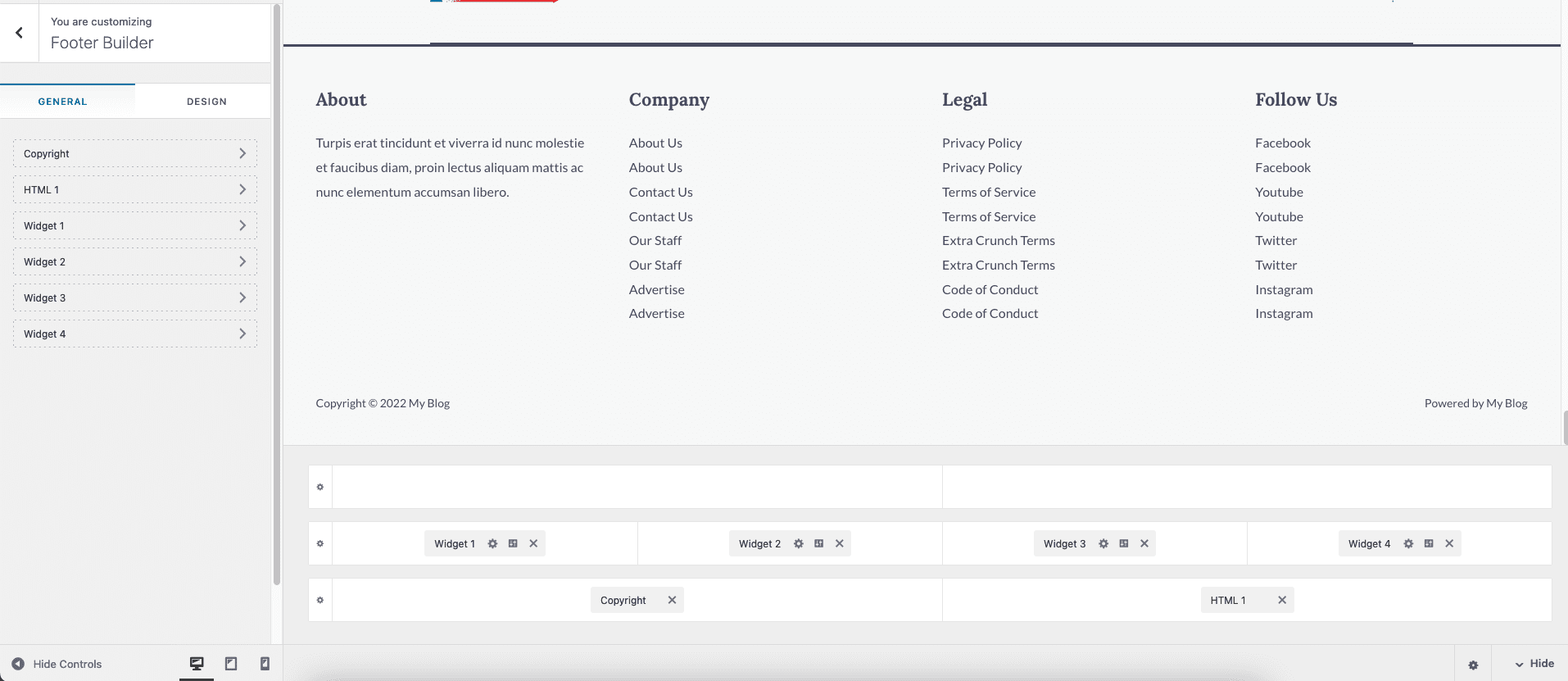Open Widget 1 layout icon in builder
This screenshot has height=681, width=1568.
click(x=513, y=543)
